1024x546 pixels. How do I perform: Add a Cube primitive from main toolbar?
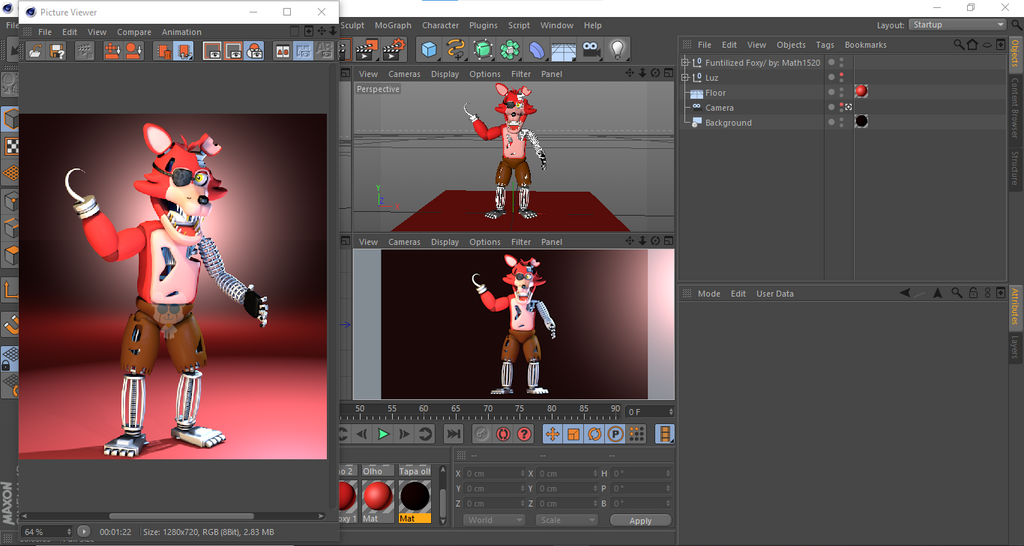pyautogui.click(x=428, y=49)
